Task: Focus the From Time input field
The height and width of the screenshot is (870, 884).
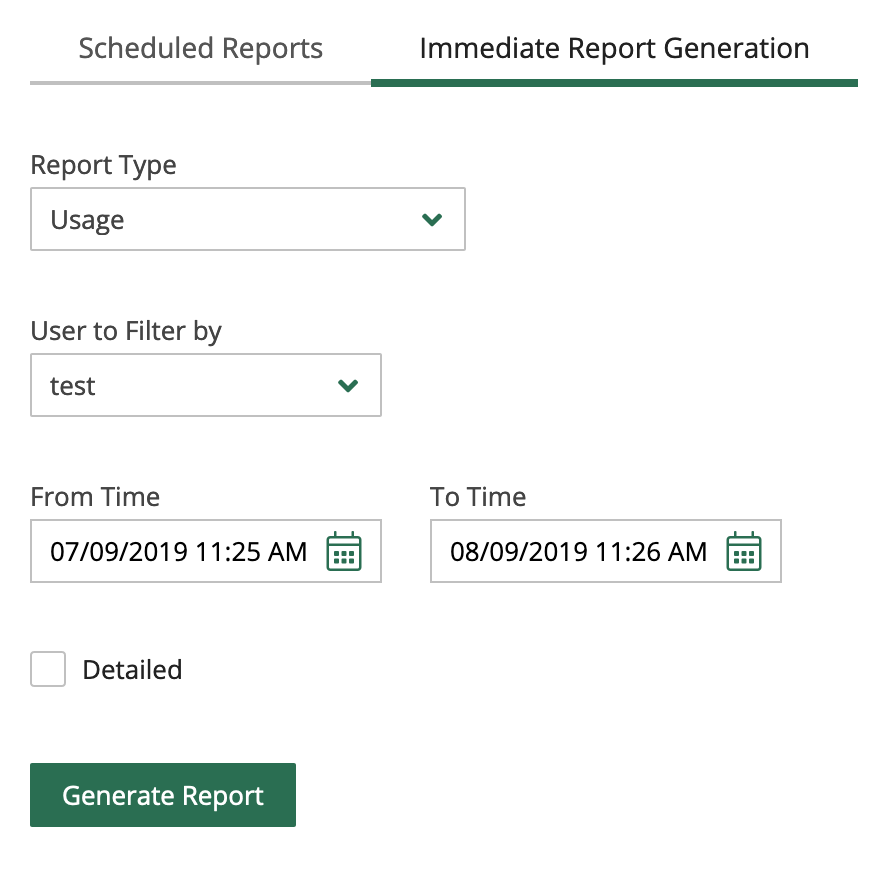Action: pos(180,551)
